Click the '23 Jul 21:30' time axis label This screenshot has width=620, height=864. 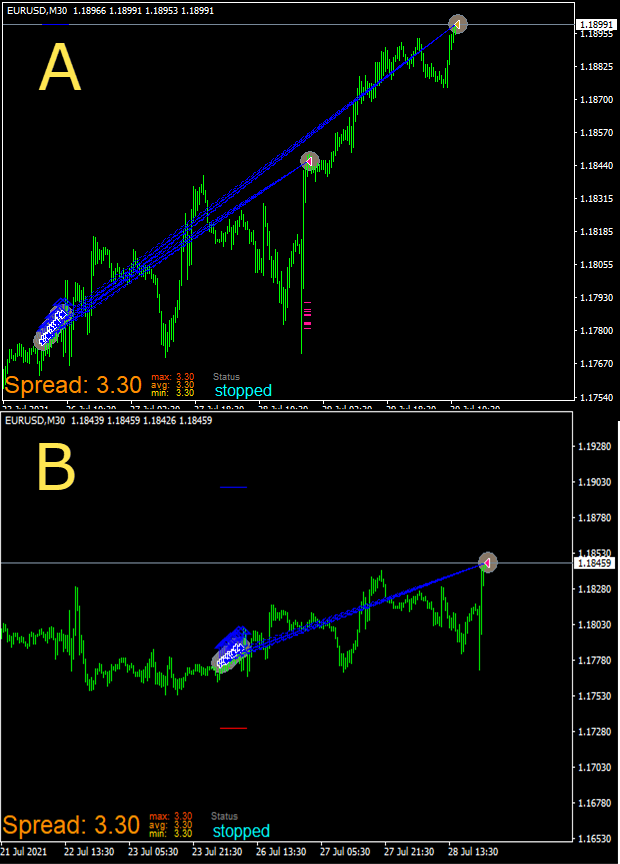coord(217,852)
